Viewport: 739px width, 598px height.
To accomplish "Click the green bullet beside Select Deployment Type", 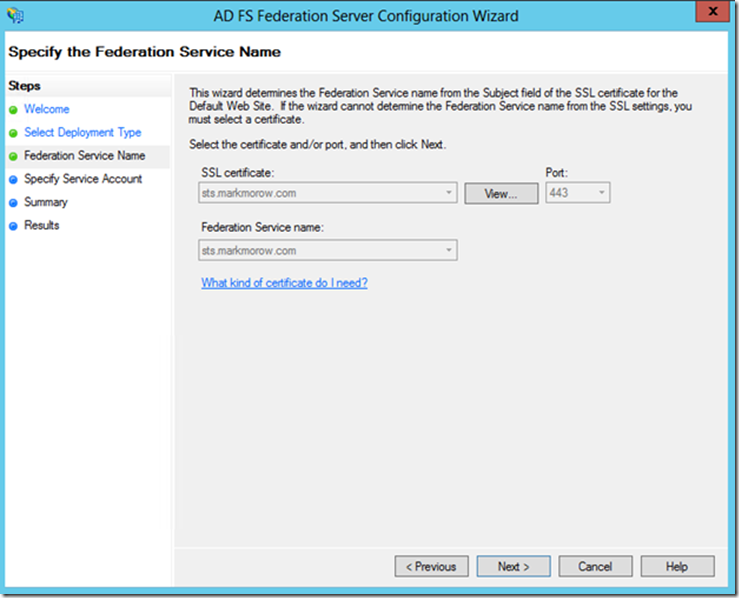I will 13,133.
